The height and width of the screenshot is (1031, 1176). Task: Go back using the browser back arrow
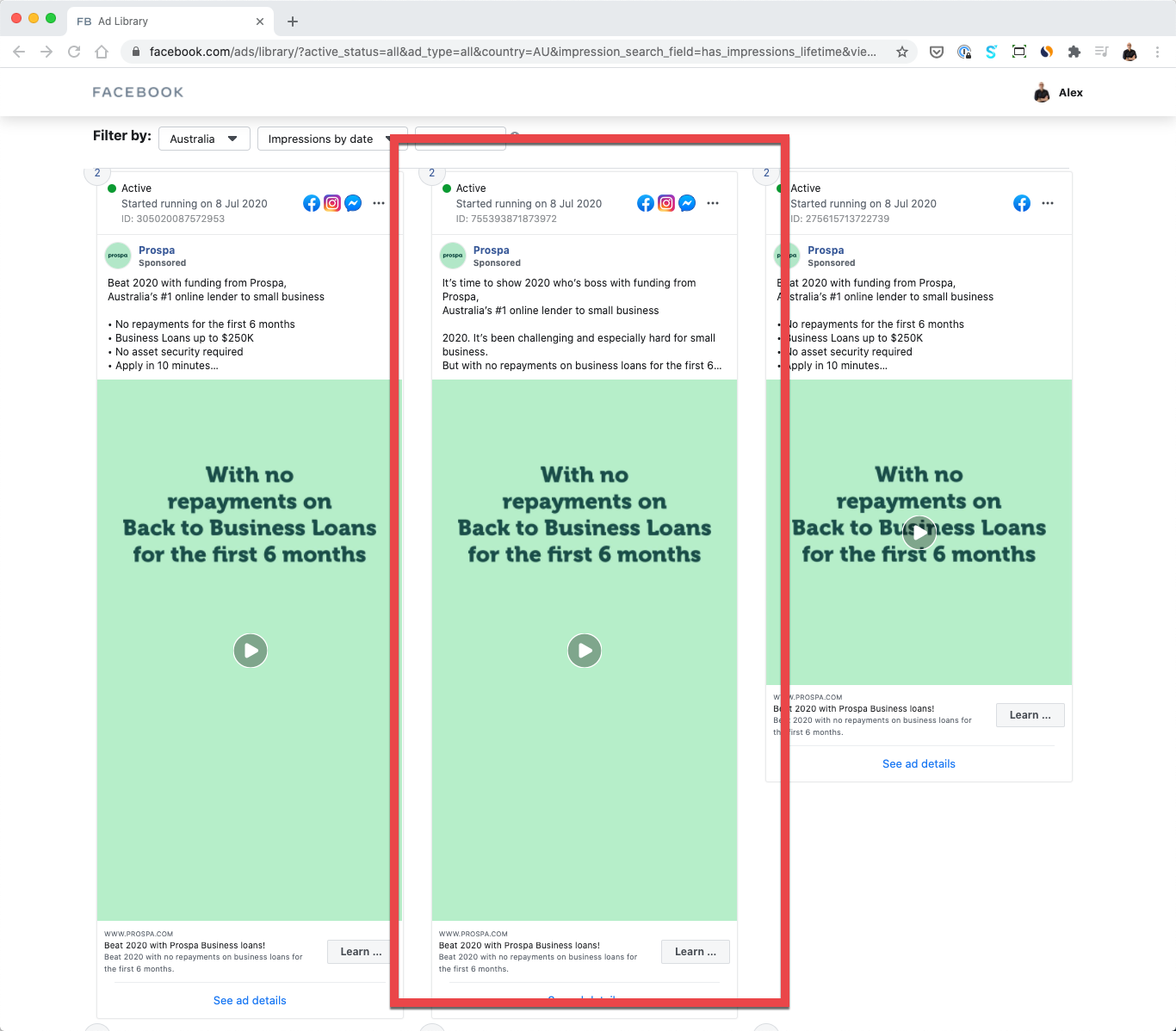(x=19, y=52)
